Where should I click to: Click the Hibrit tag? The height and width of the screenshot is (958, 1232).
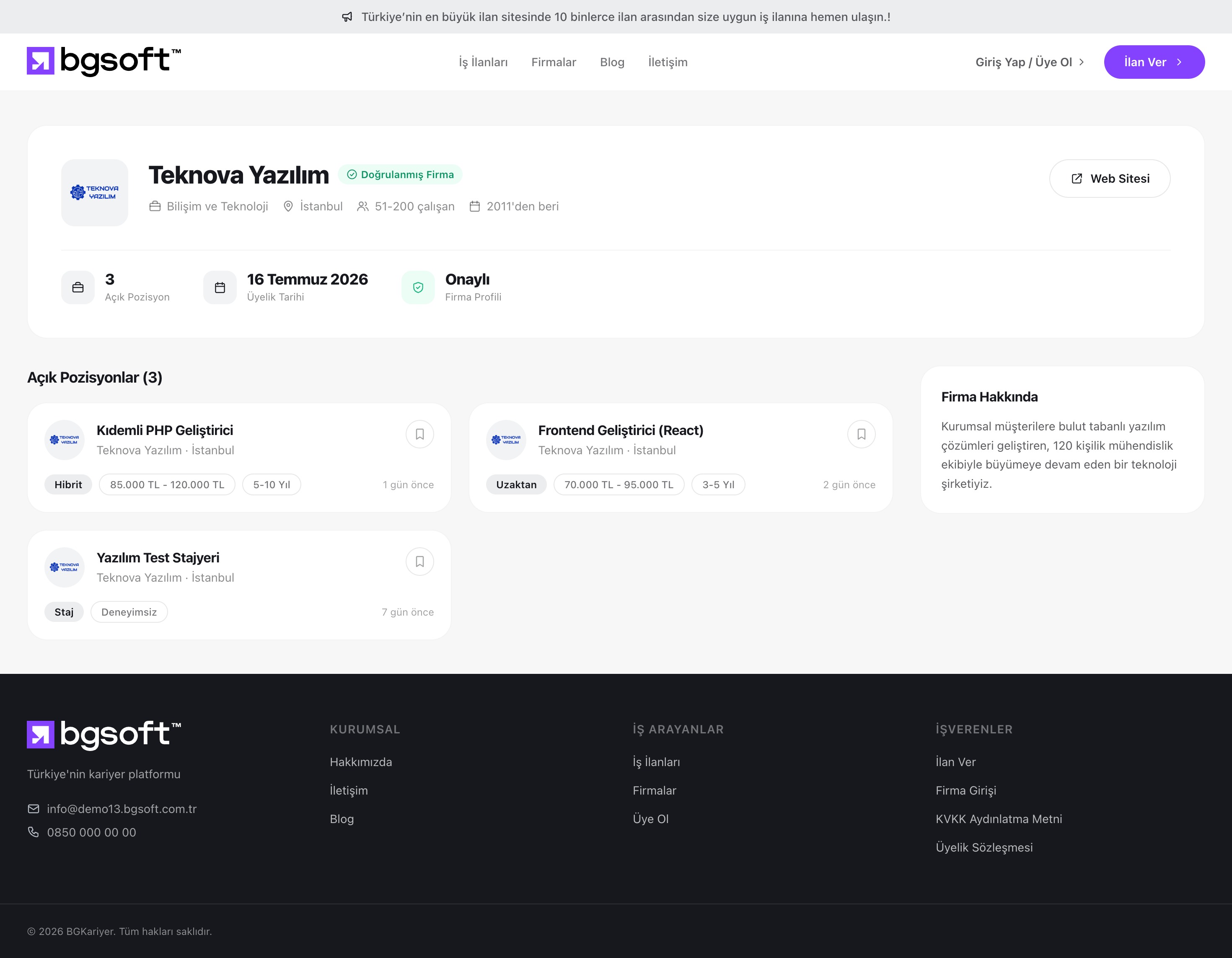click(68, 484)
